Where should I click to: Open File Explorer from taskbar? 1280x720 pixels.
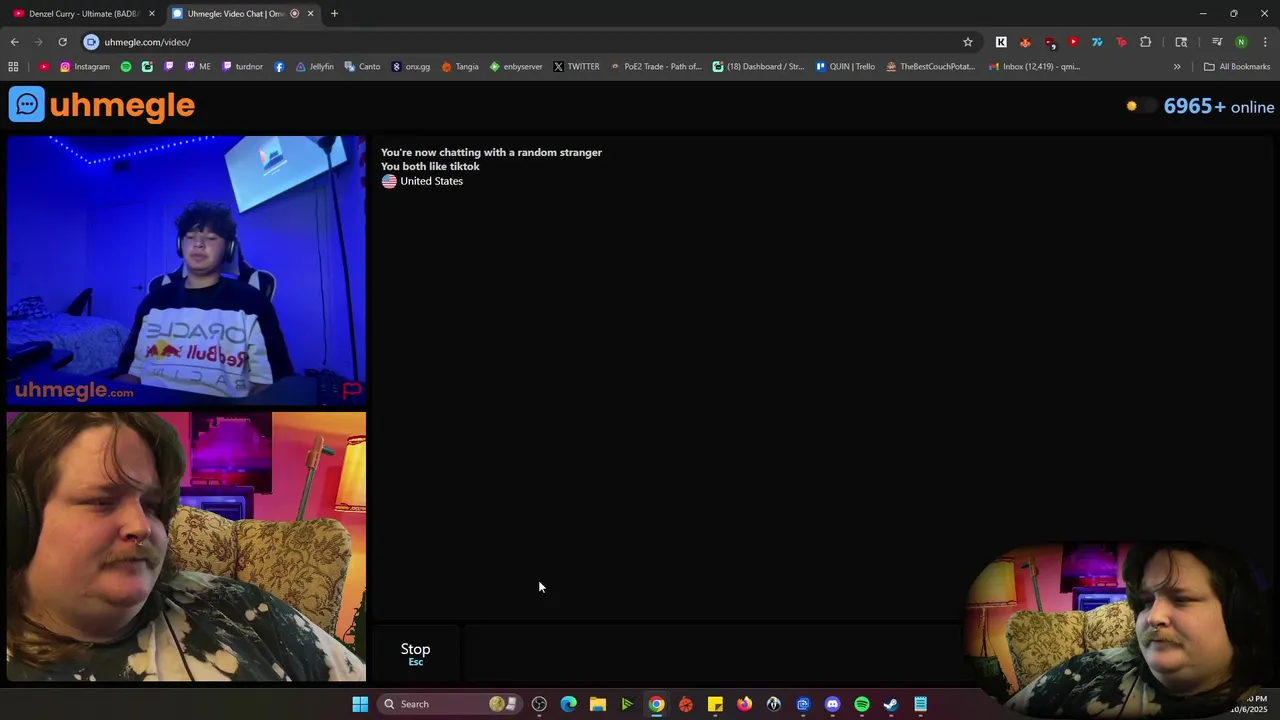pyautogui.click(x=598, y=704)
